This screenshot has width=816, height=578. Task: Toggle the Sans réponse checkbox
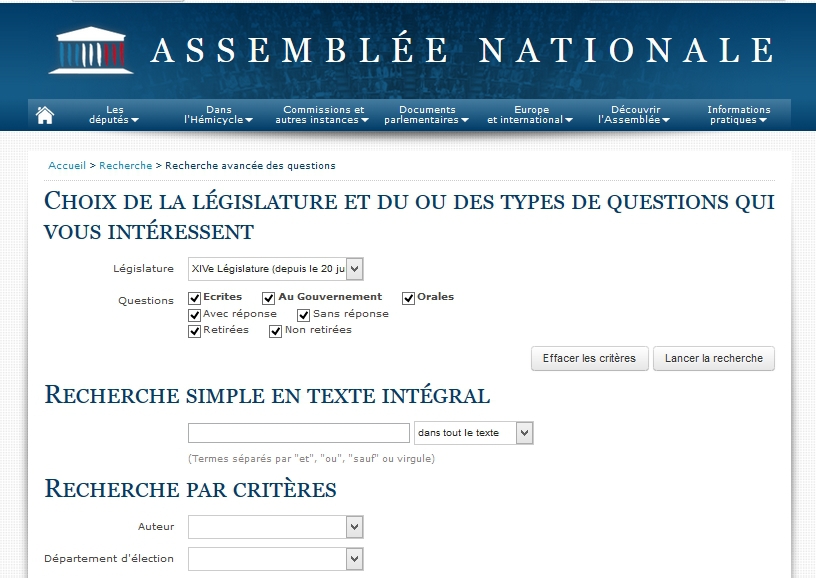click(304, 315)
